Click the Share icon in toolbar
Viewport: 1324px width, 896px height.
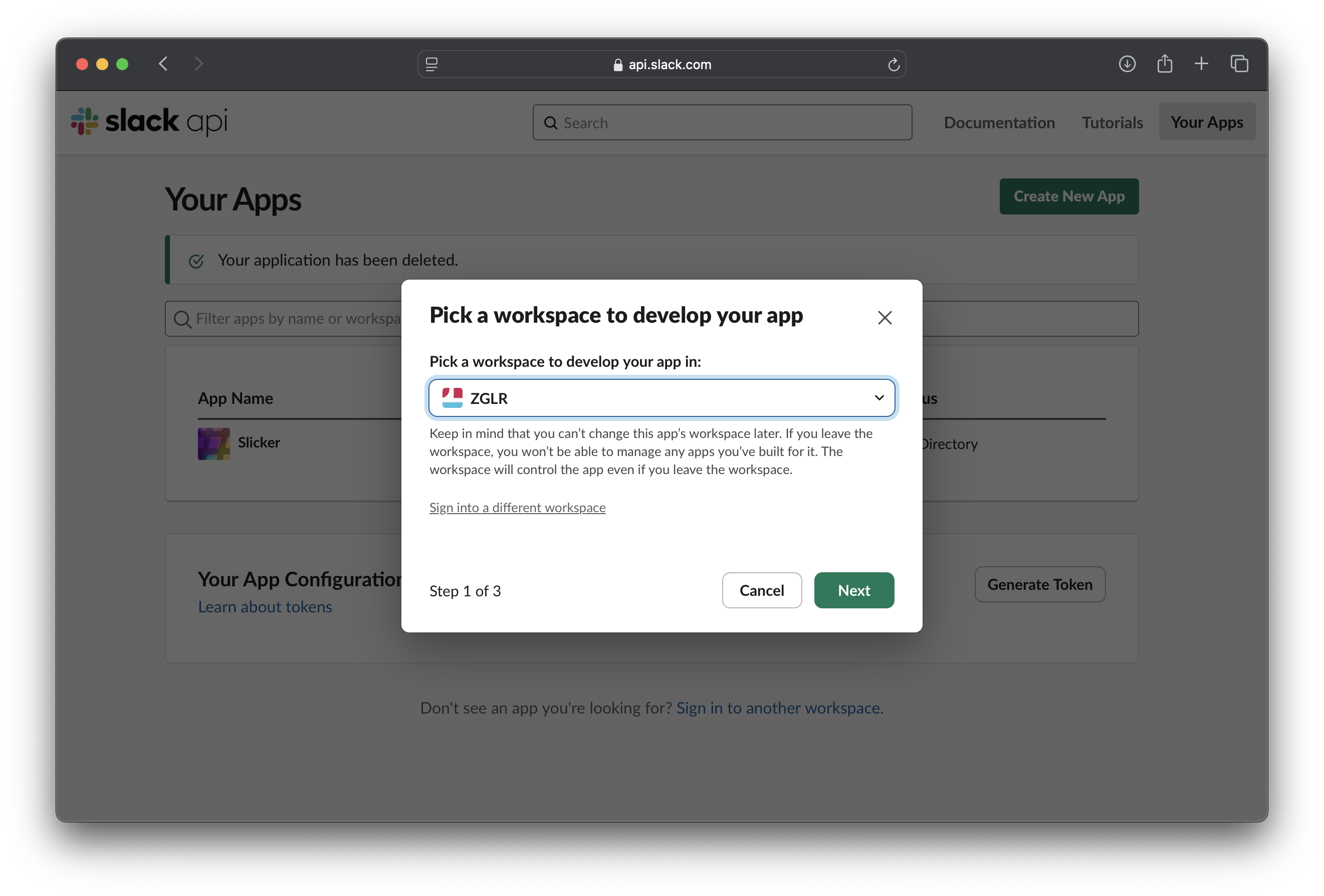coord(1165,64)
